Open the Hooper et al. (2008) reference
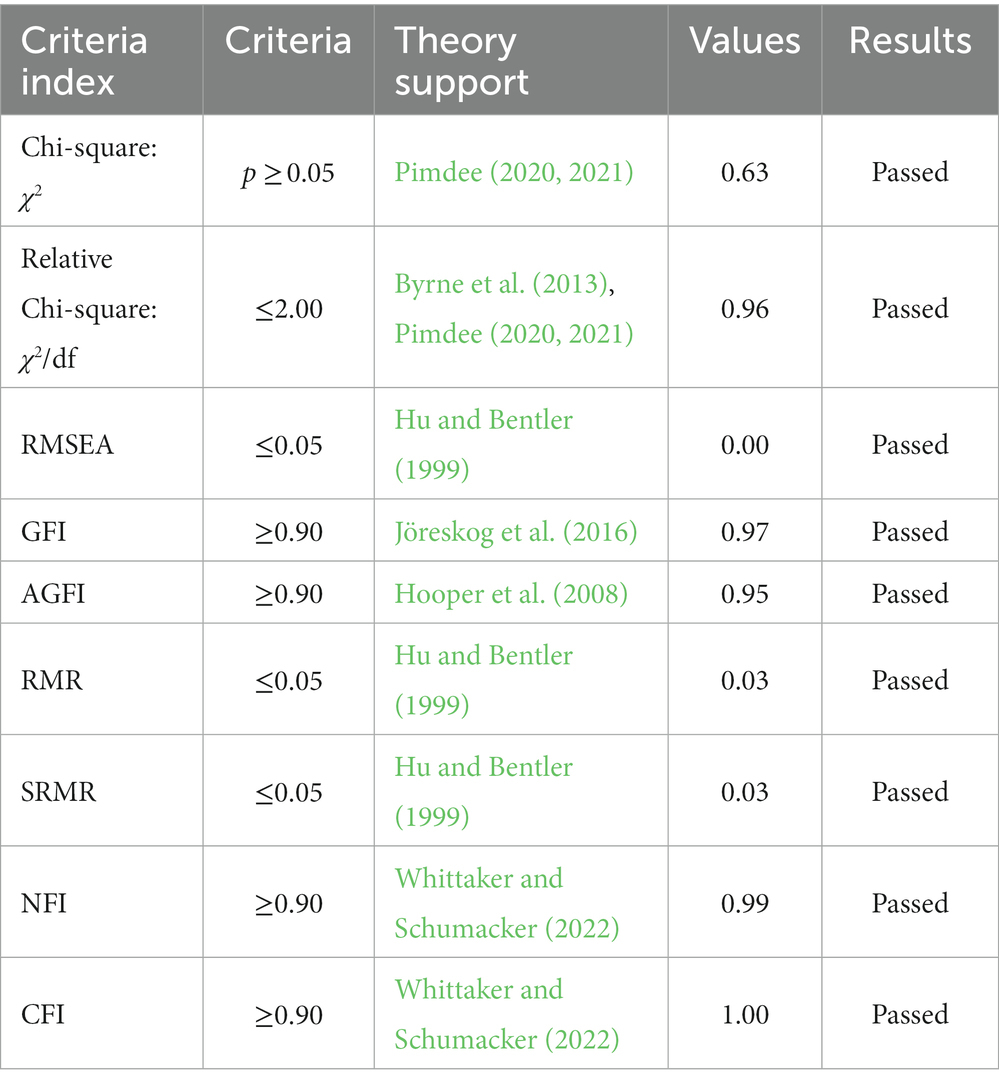999x1087 pixels. tap(511, 594)
